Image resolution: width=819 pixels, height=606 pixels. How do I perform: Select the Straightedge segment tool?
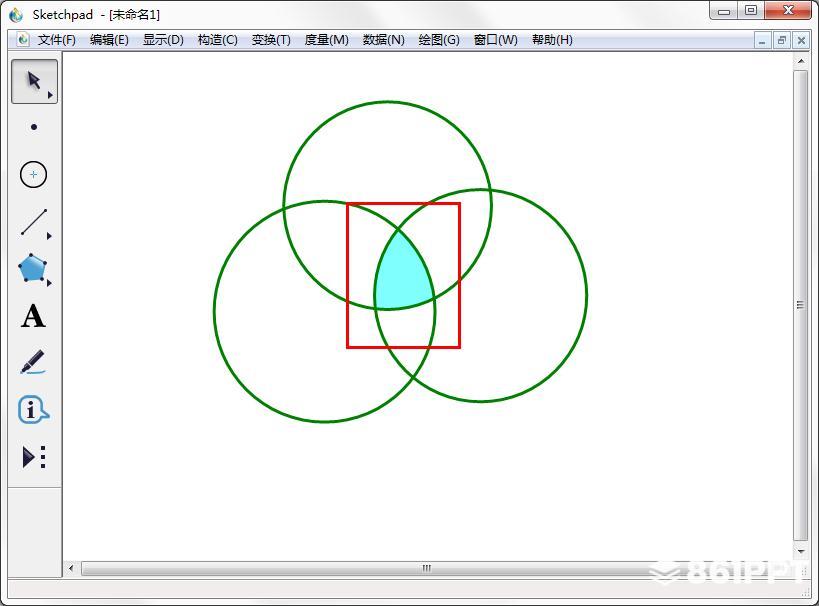point(34,222)
